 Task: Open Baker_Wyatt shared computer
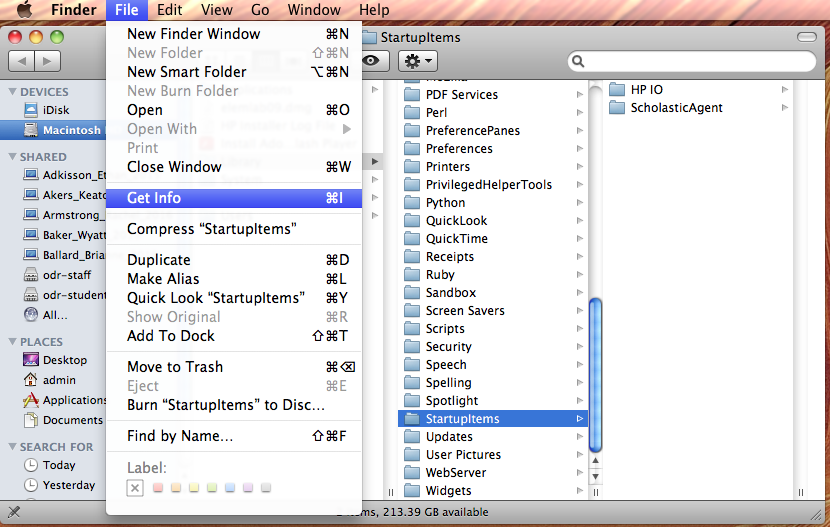[65, 235]
